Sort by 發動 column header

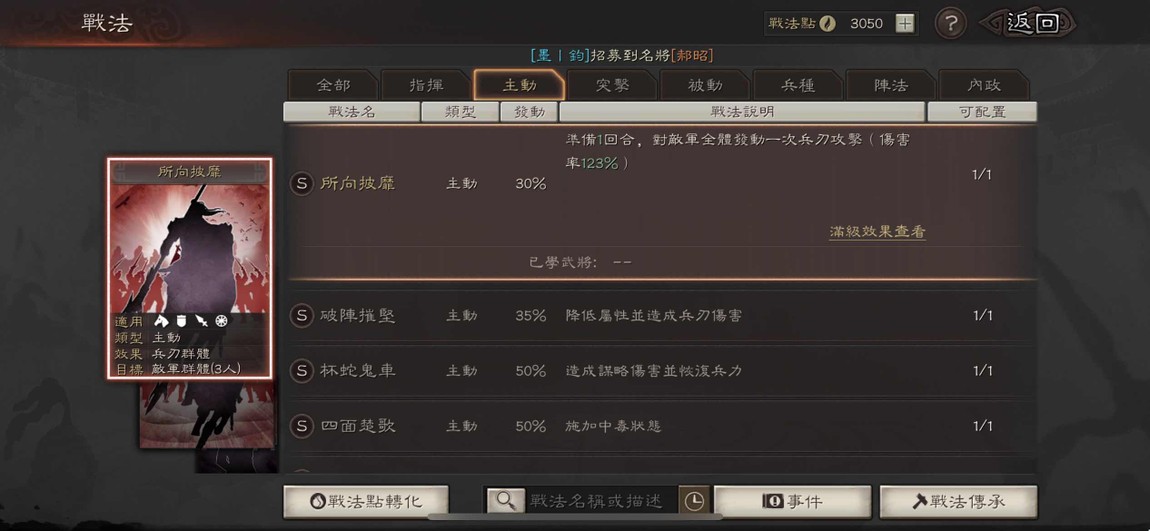click(x=529, y=111)
